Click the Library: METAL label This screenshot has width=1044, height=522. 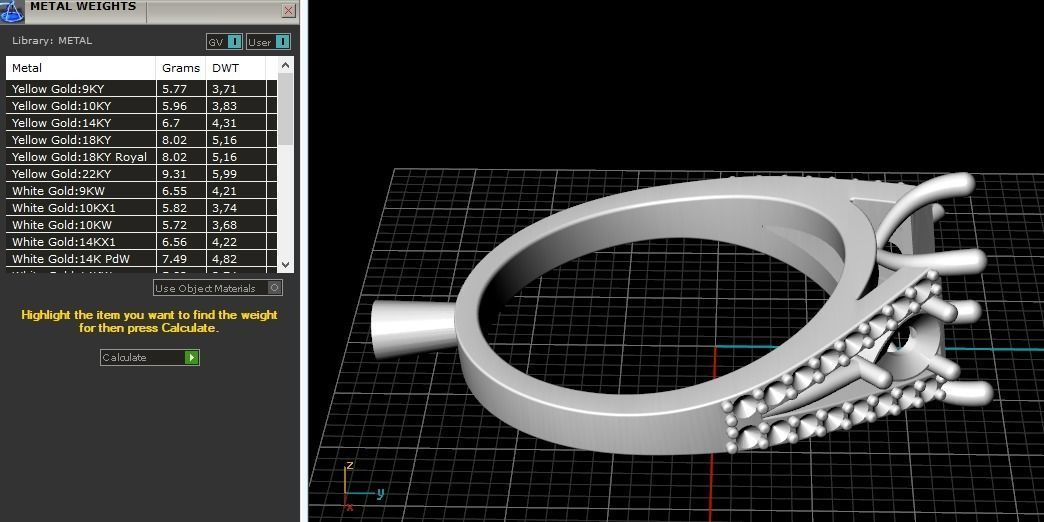52,41
